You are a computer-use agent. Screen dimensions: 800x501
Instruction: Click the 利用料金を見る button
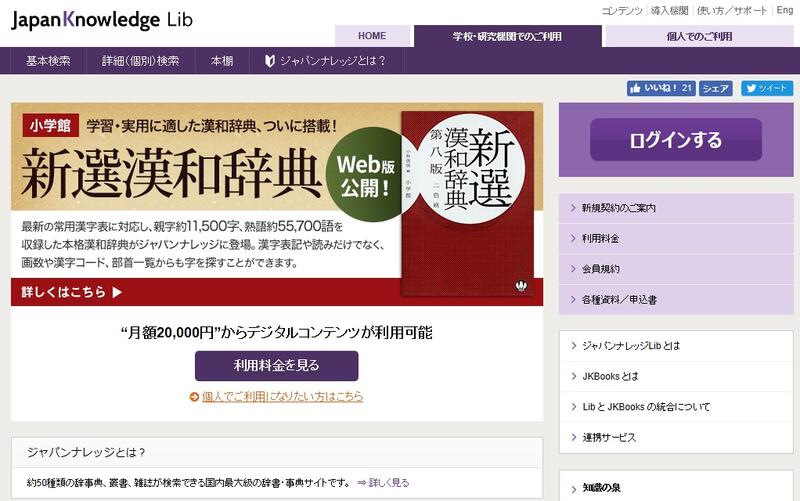click(276, 365)
